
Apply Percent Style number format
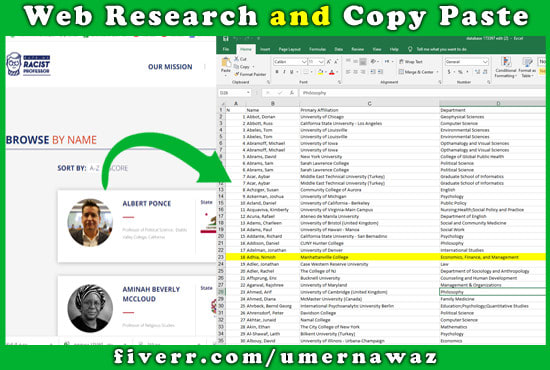point(460,72)
